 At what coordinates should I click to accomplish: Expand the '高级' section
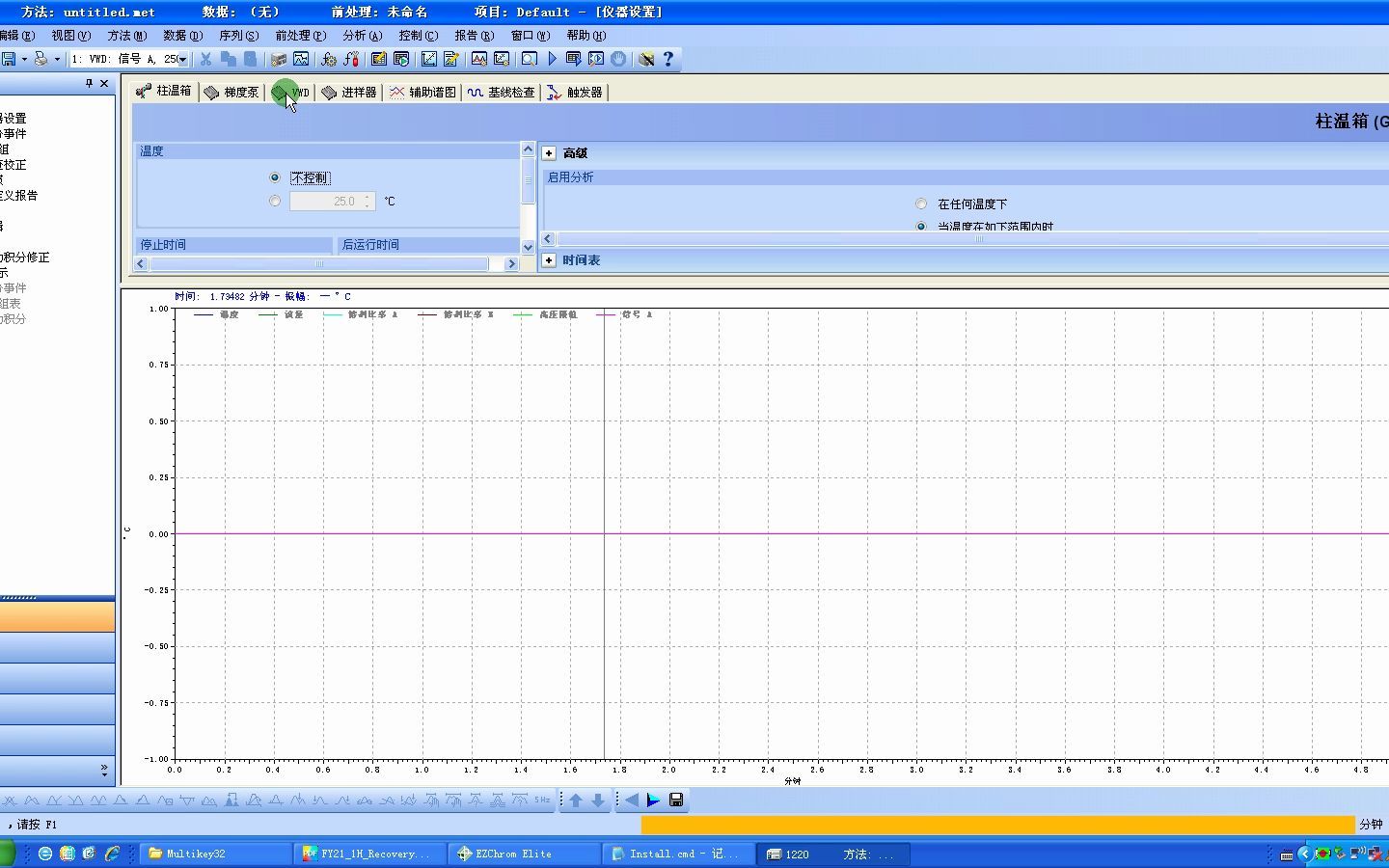[x=549, y=153]
